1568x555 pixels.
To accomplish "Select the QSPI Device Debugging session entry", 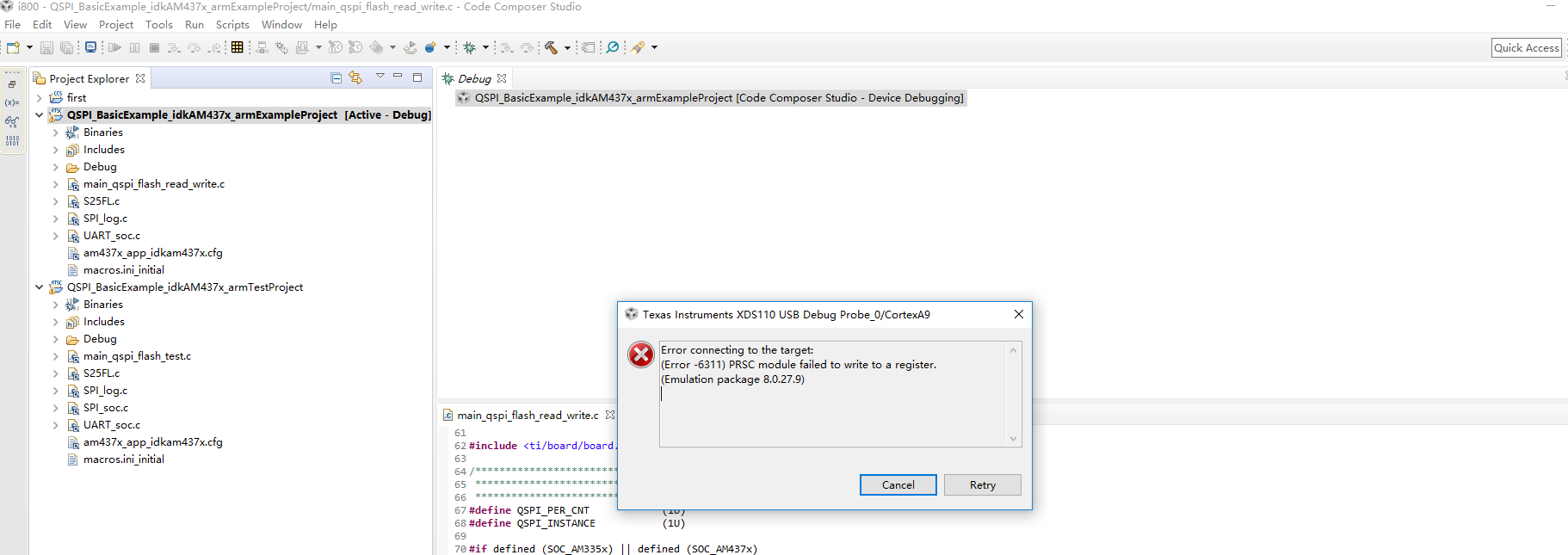I will 711,98.
